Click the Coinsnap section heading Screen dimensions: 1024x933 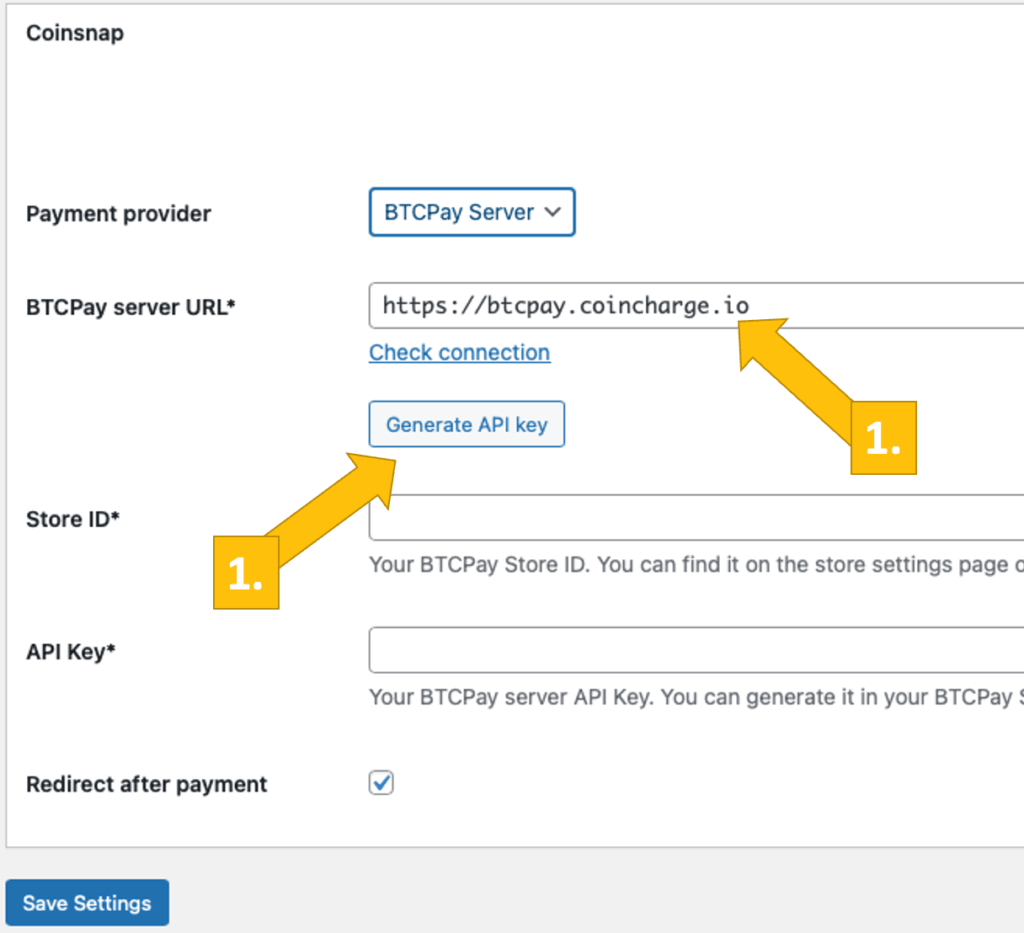coord(75,33)
